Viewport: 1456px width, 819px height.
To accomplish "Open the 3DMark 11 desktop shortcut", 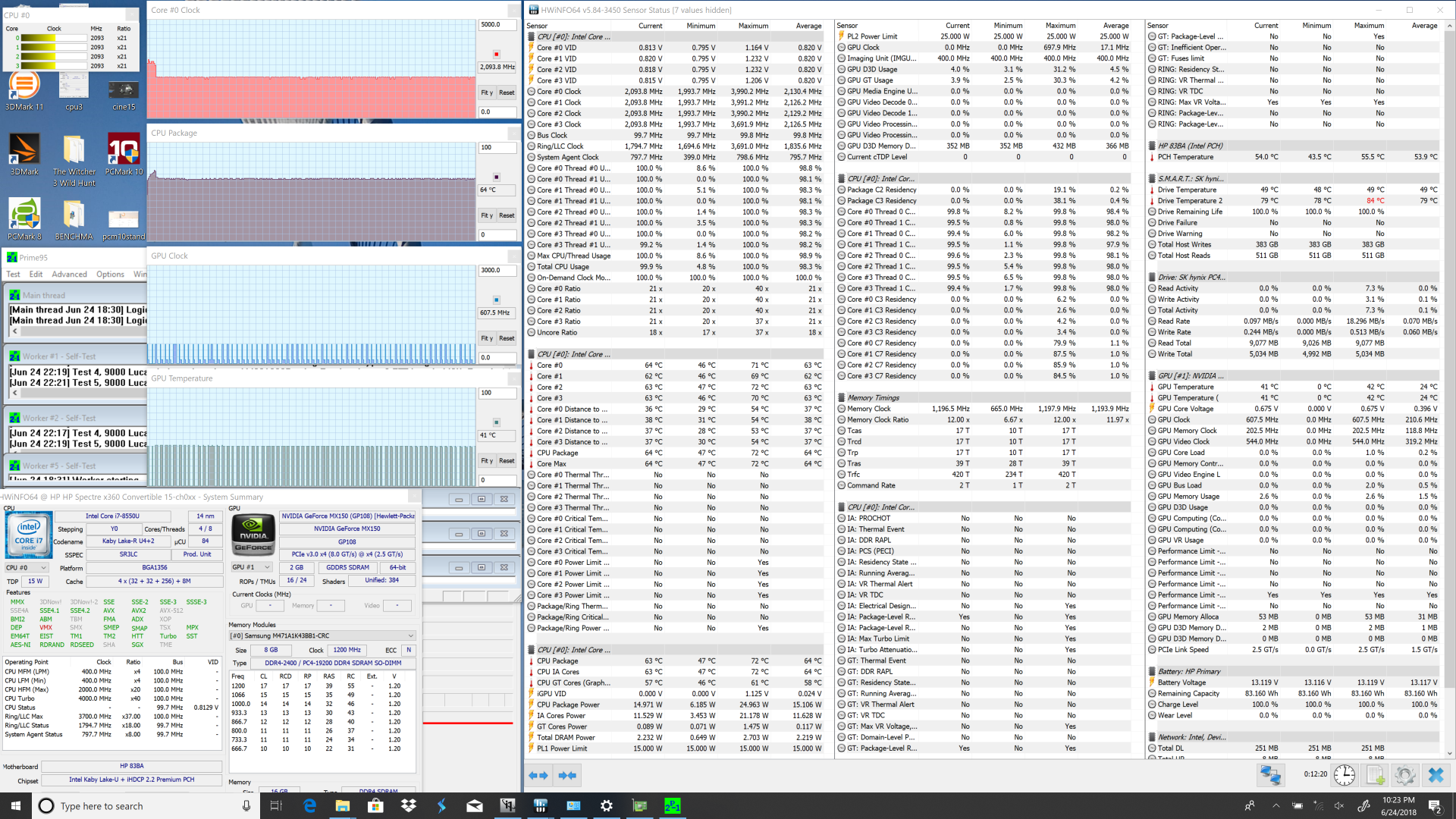I will point(24,91).
